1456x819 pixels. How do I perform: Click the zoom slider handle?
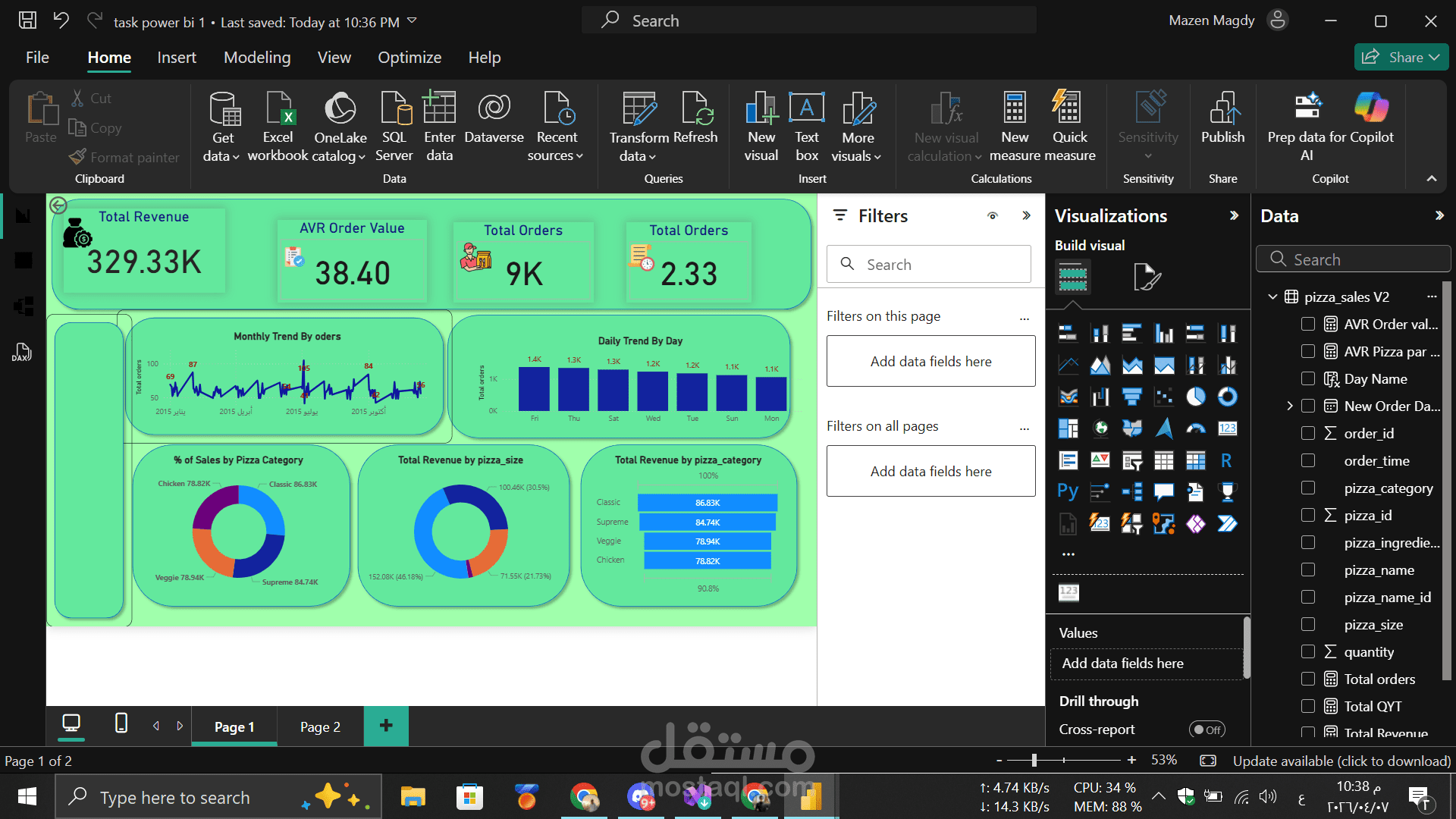tap(1034, 760)
